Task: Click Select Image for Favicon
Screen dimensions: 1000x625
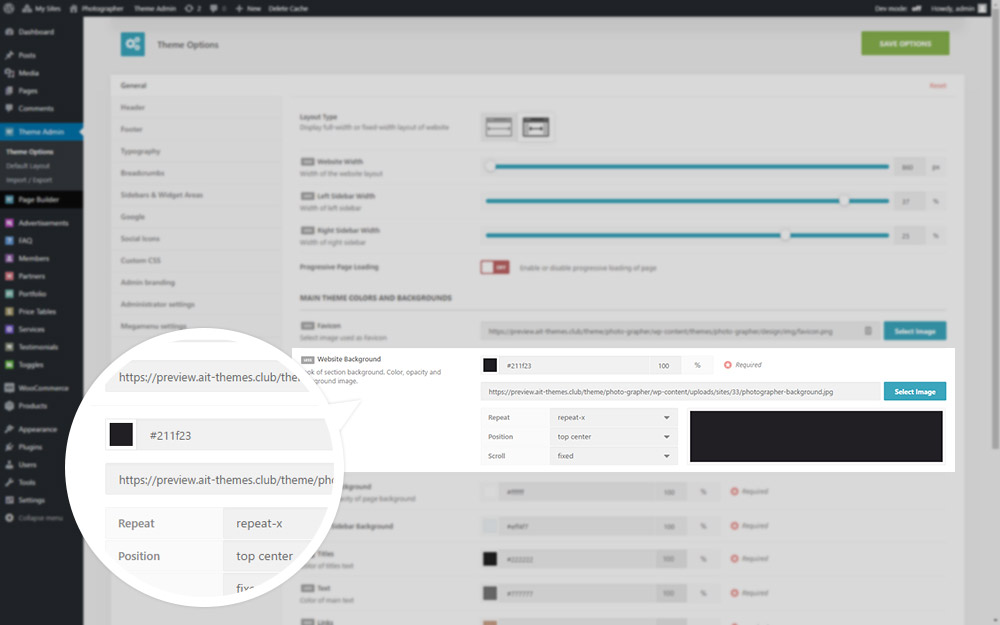Action: 915,331
